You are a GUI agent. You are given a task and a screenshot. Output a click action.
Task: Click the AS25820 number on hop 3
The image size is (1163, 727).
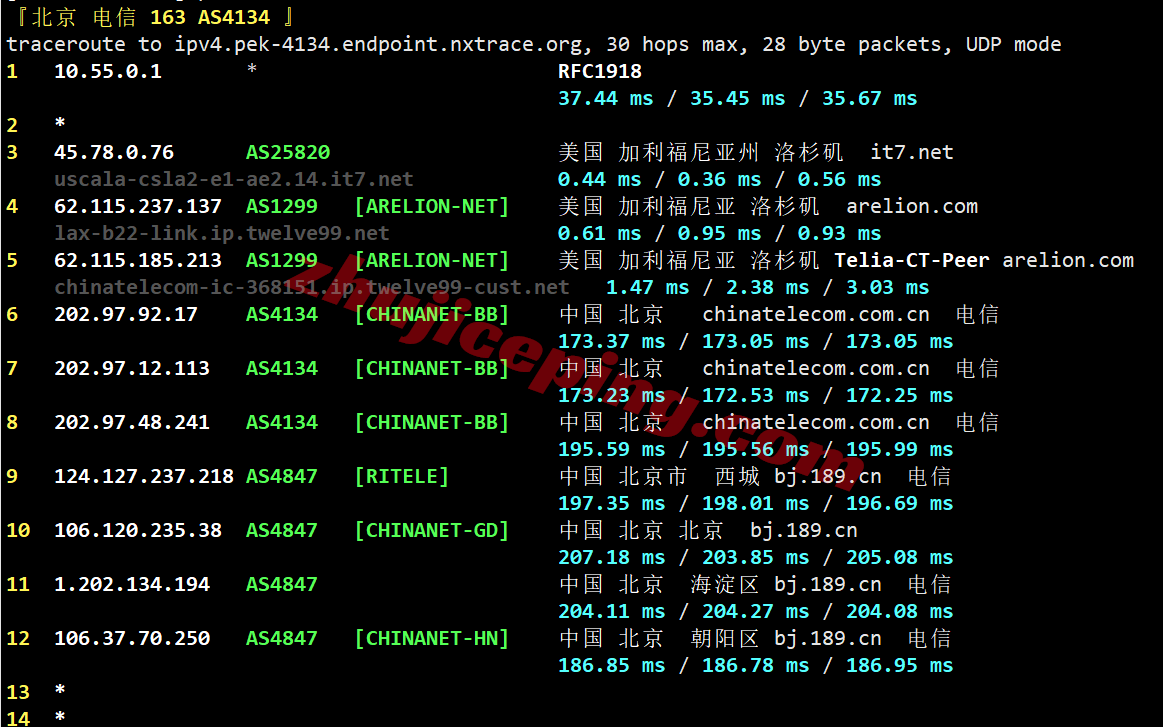(x=288, y=152)
